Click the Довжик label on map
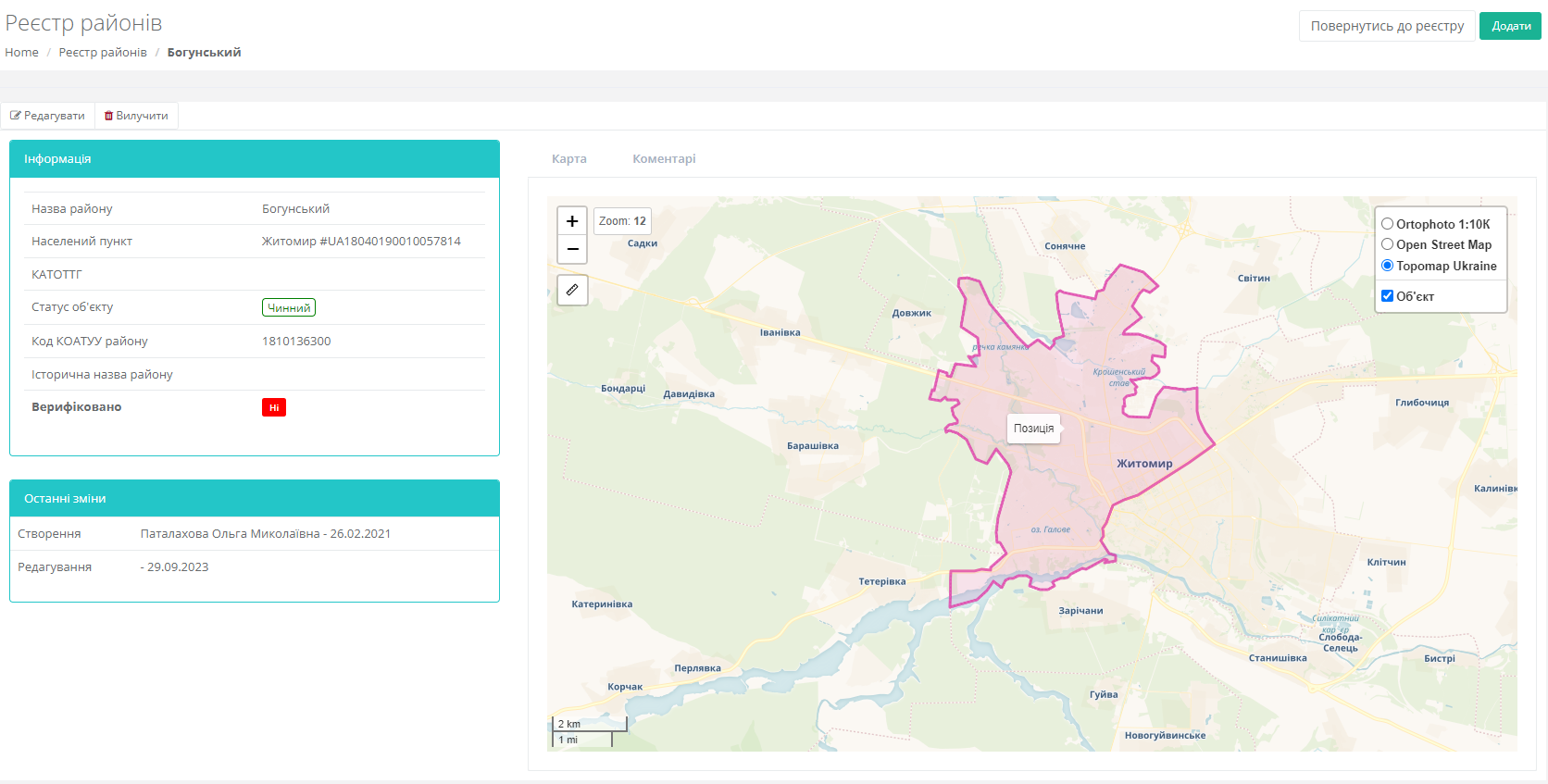Image resolution: width=1548 pixels, height=784 pixels. tap(912, 313)
